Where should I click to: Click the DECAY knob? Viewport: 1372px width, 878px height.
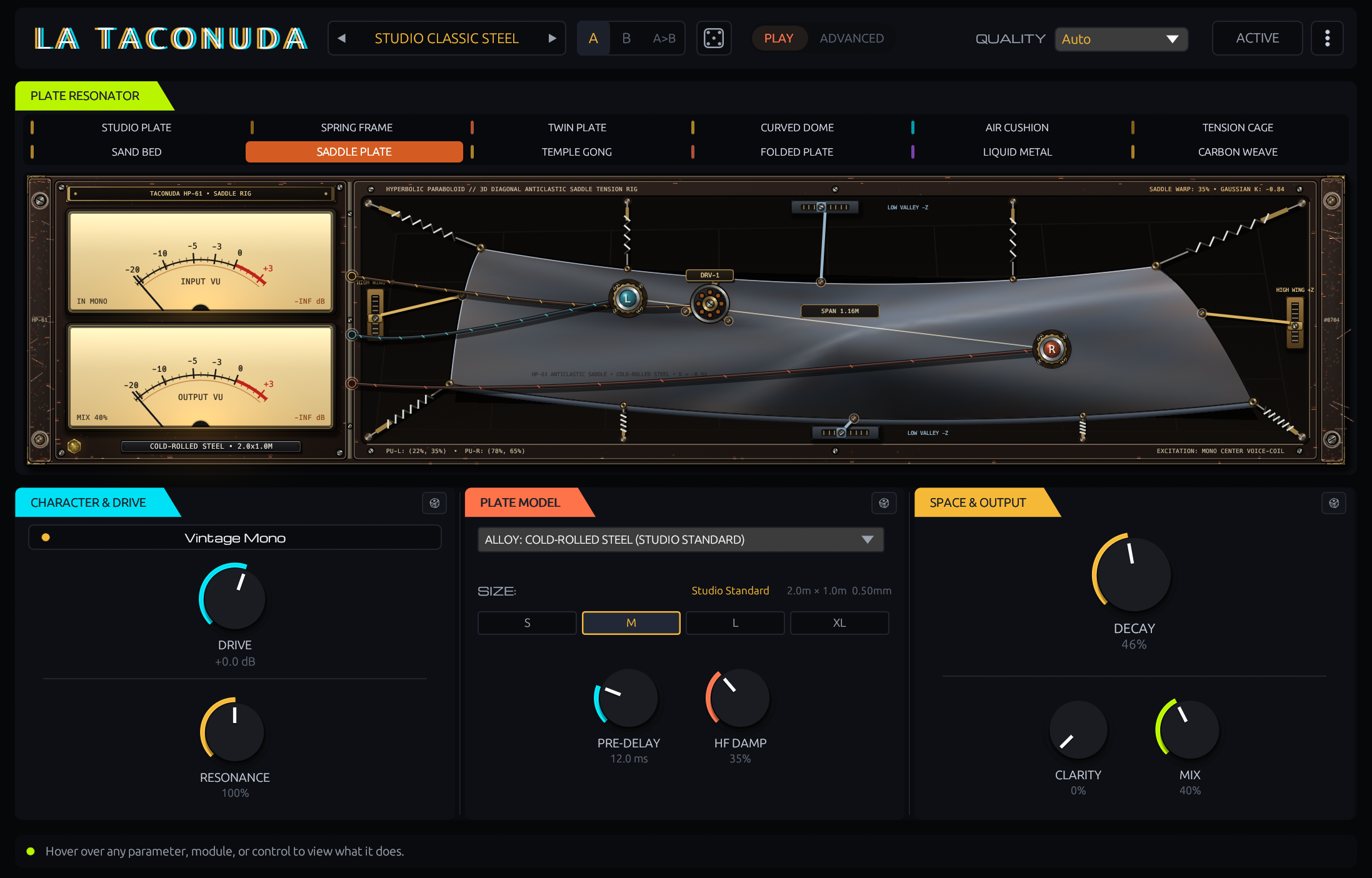point(1133,573)
